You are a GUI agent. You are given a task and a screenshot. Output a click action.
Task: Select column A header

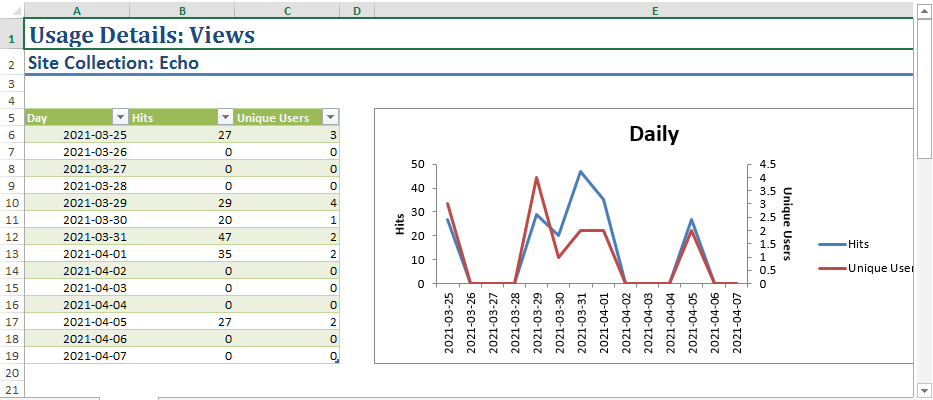click(77, 10)
